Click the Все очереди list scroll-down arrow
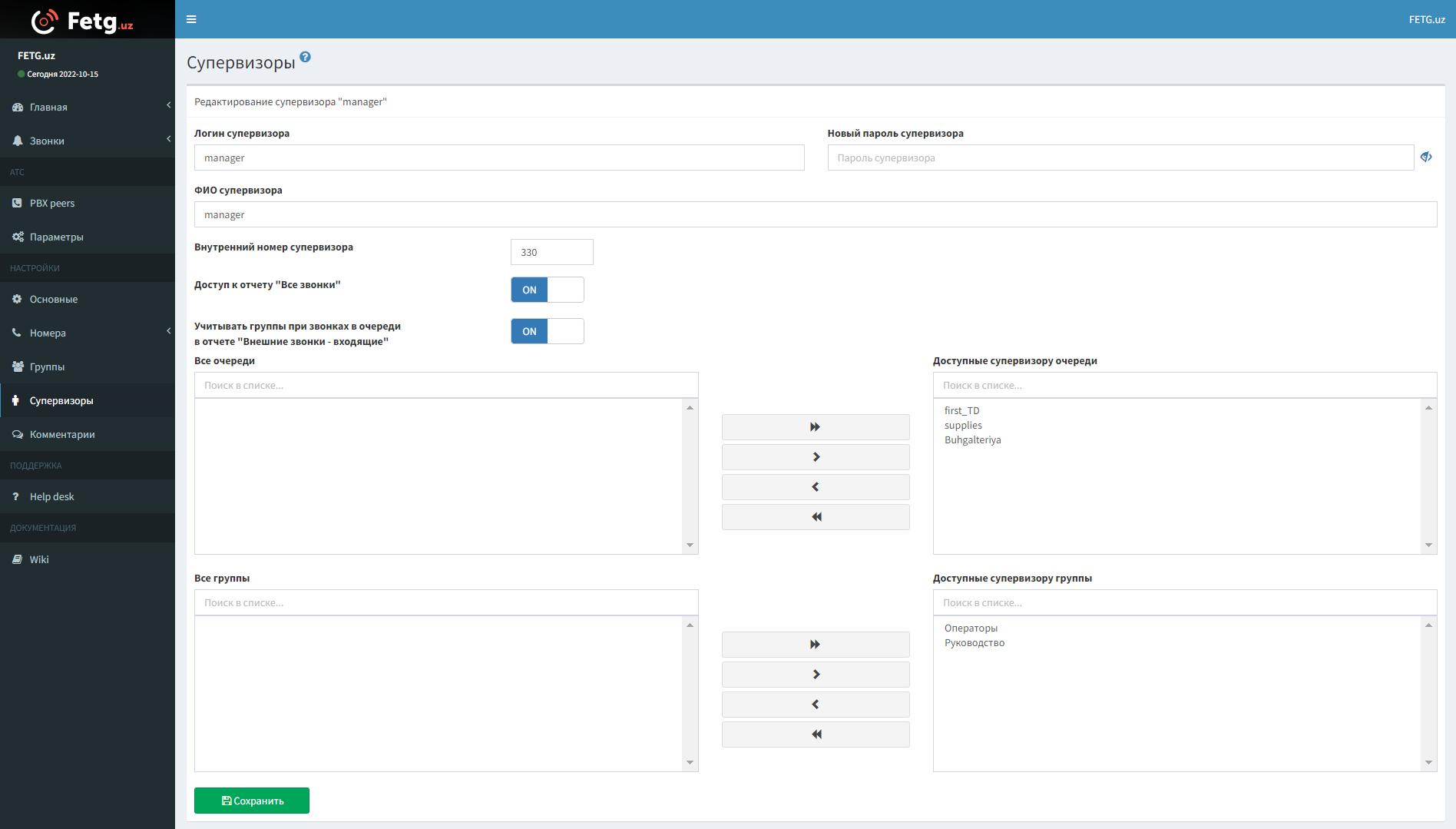This screenshot has width=1456, height=829. click(x=690, y=545)
